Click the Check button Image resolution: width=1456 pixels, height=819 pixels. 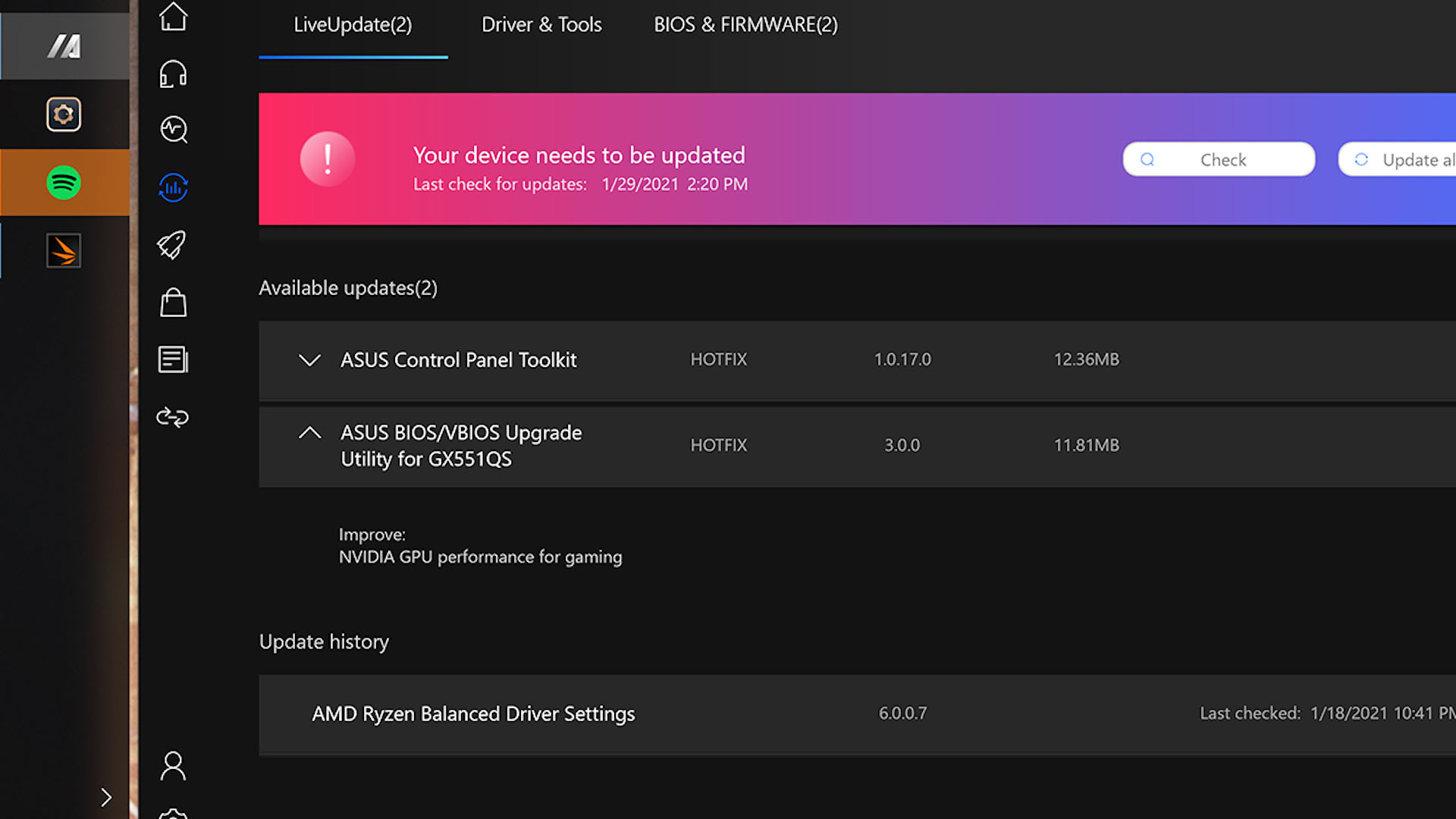[x=1219, y=159]
